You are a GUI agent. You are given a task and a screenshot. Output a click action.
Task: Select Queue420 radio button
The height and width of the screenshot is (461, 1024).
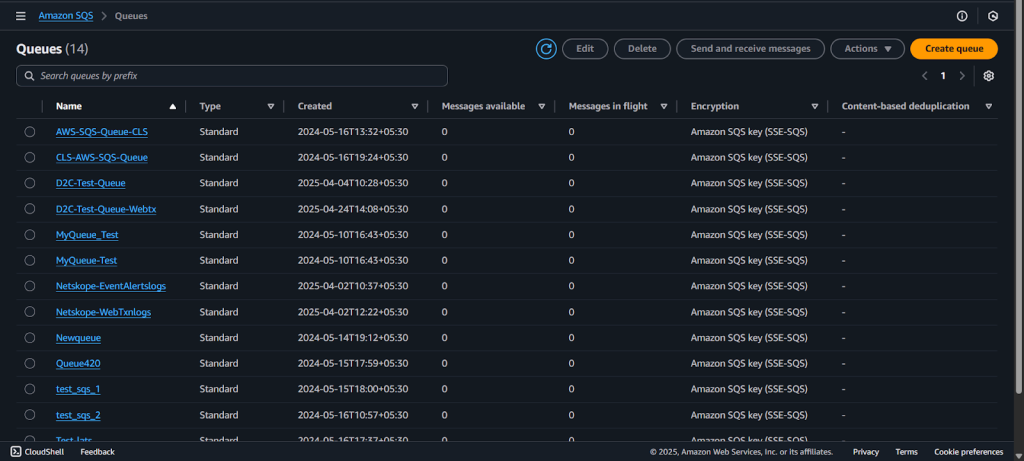click(30, 364)
